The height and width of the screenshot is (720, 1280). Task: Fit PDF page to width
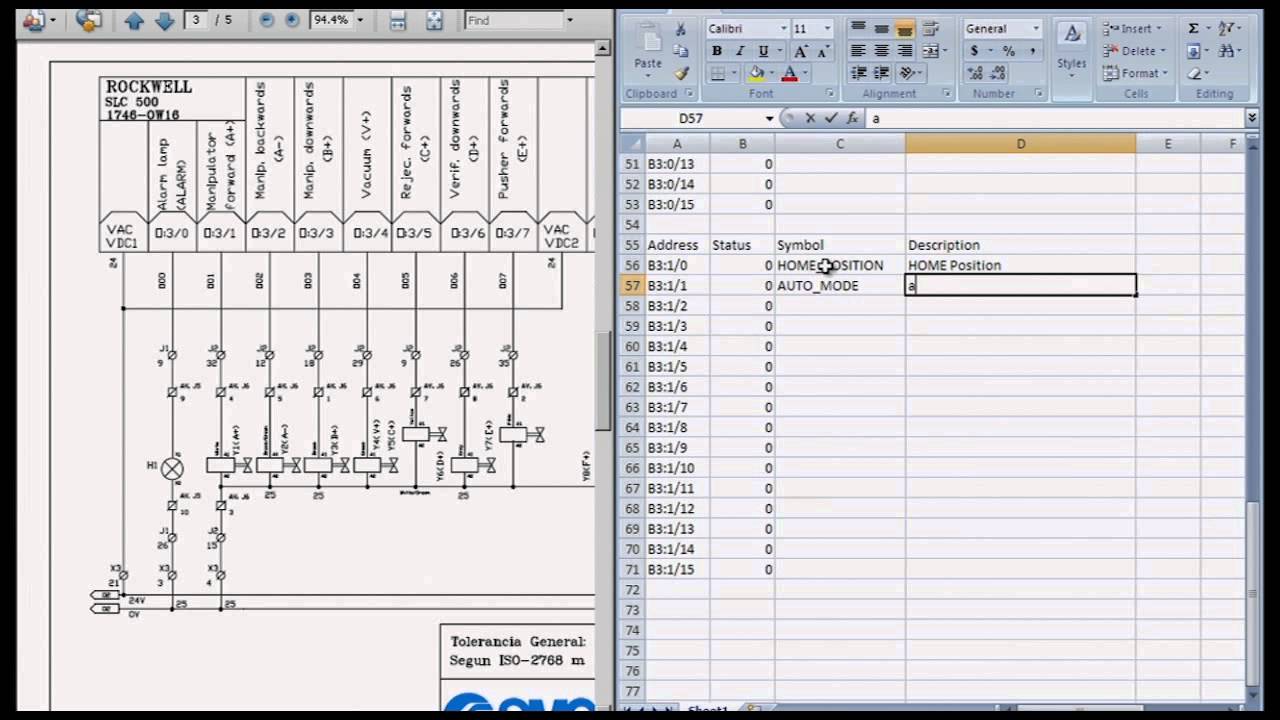[397, 20]
